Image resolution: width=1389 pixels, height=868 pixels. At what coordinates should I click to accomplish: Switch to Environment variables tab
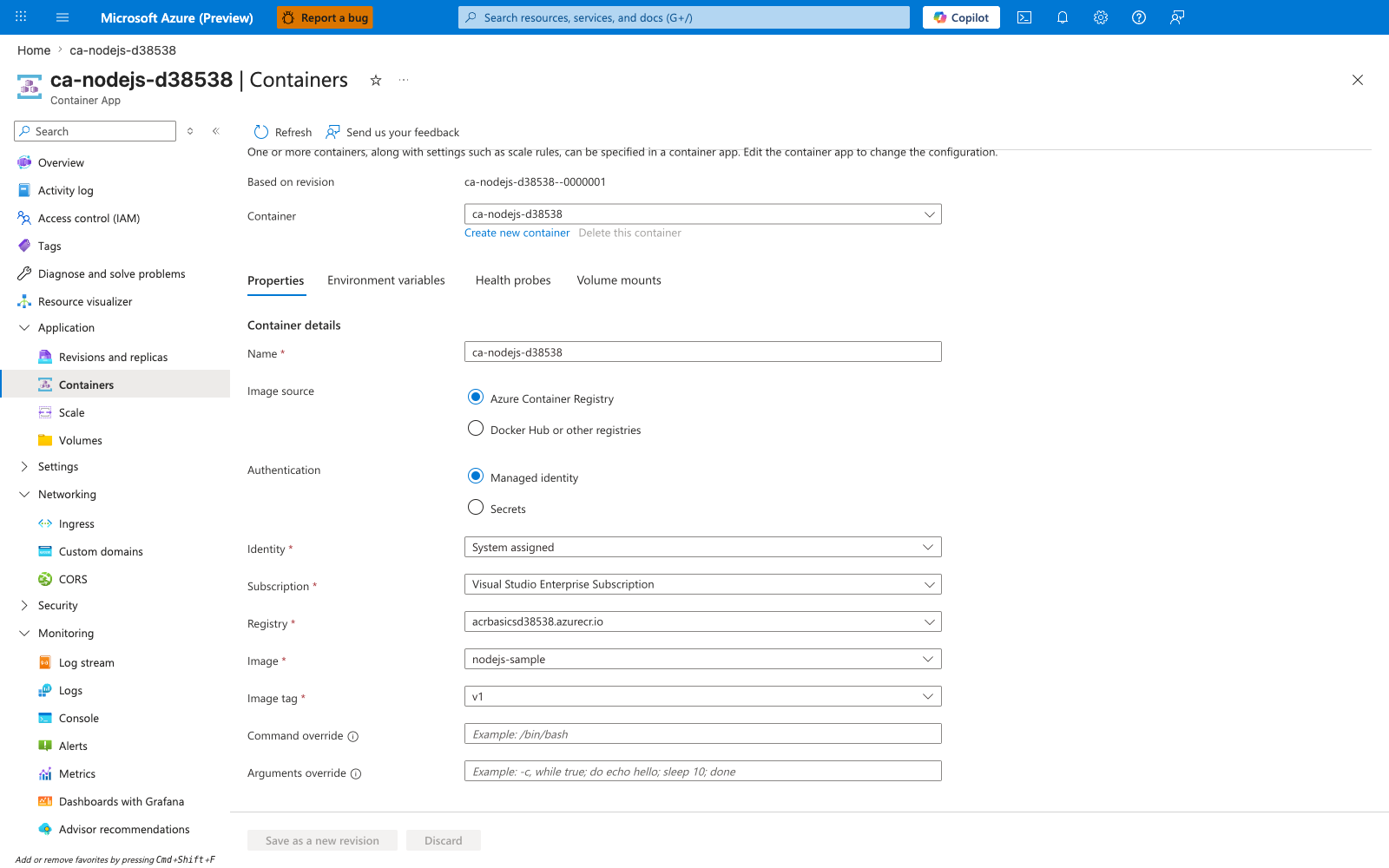[386, 280]
